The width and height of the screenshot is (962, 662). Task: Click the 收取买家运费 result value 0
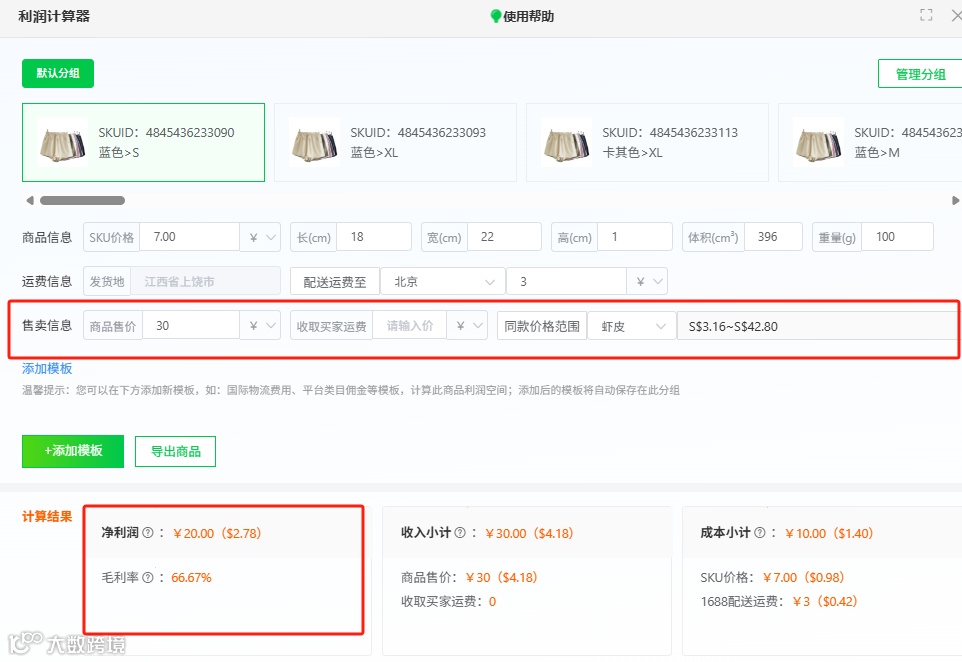coord(492,602)
